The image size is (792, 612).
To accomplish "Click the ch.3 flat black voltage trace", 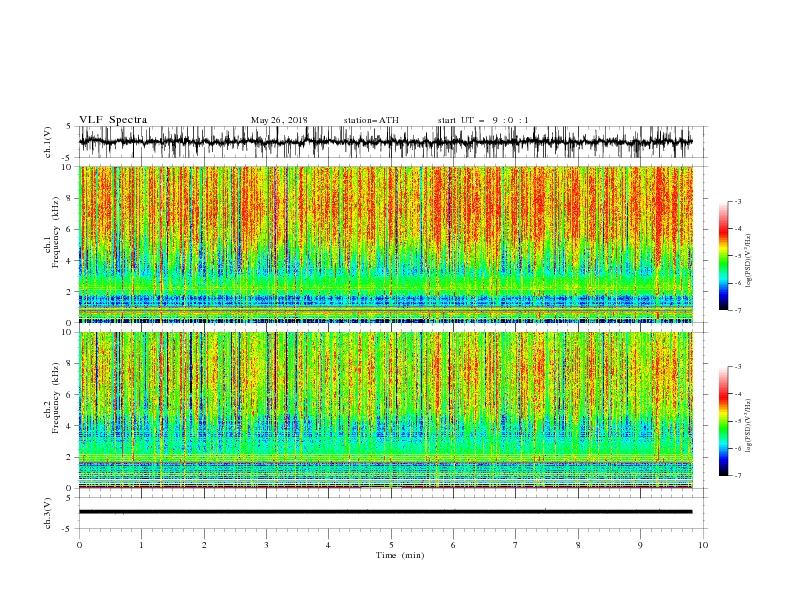I will point(385,512).
